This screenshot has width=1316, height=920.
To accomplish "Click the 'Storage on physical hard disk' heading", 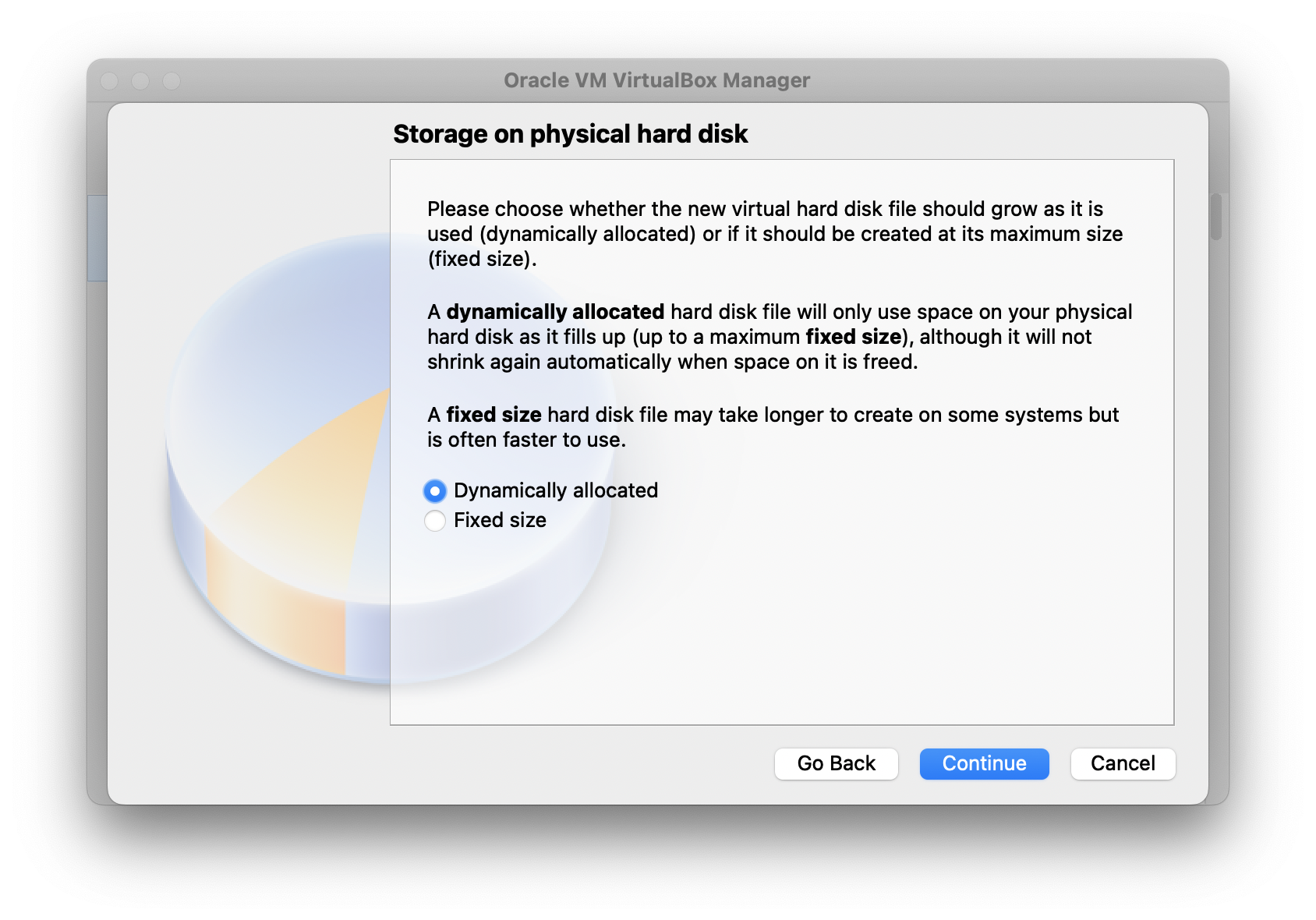I will point(570,134).
